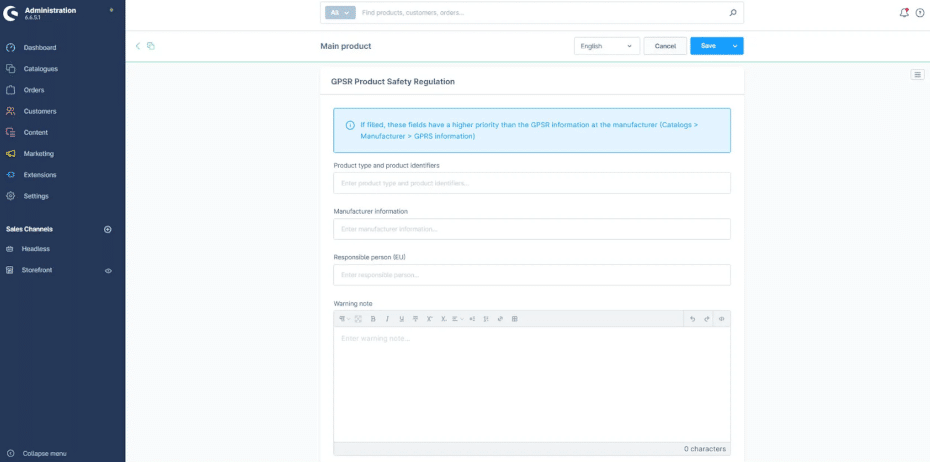Open the Dashboard section
The width and height of the screenshot is (930, 462).
click(40, 47)
